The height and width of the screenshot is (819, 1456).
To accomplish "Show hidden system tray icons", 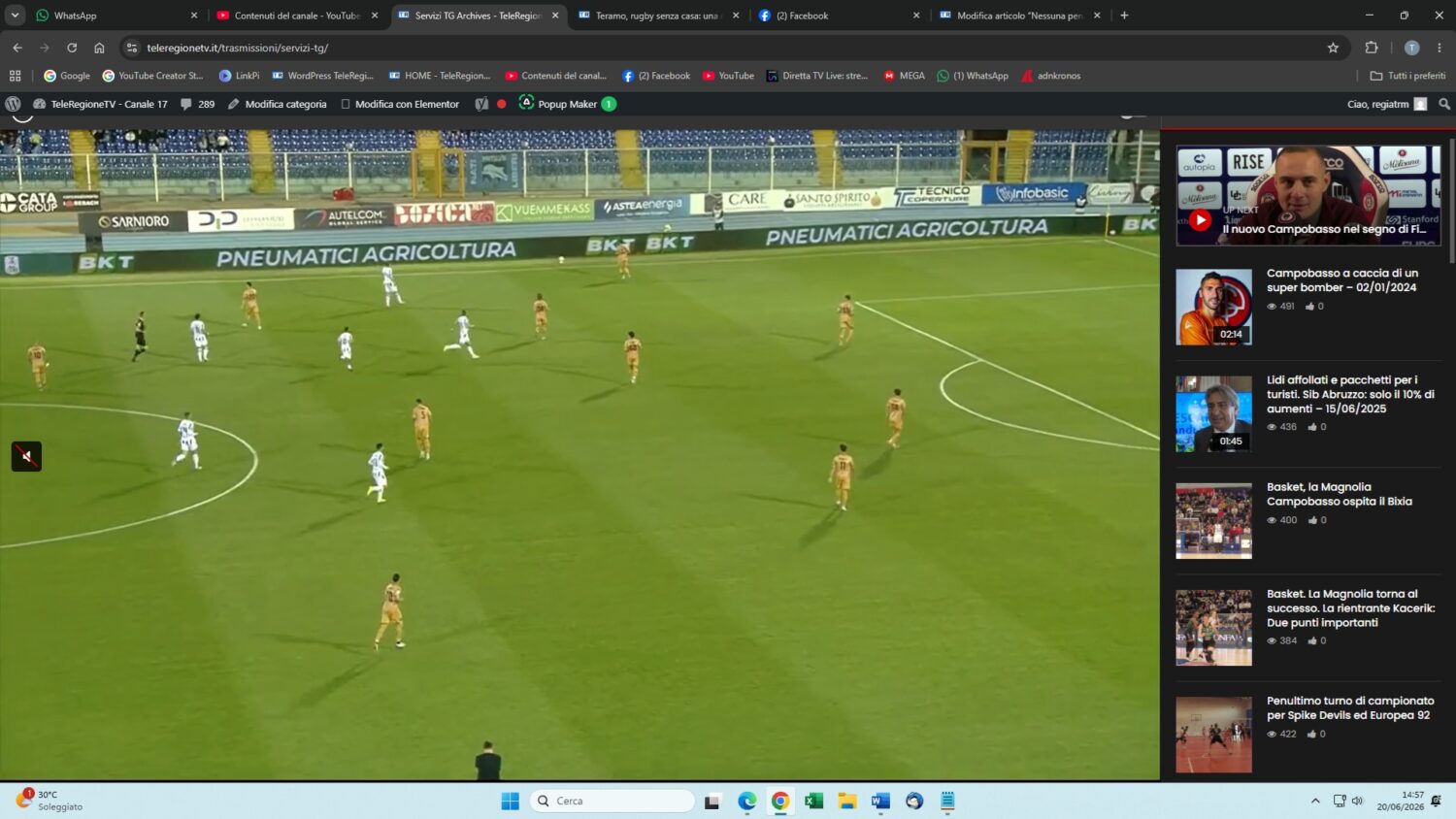I will (x=1315, y=801).
